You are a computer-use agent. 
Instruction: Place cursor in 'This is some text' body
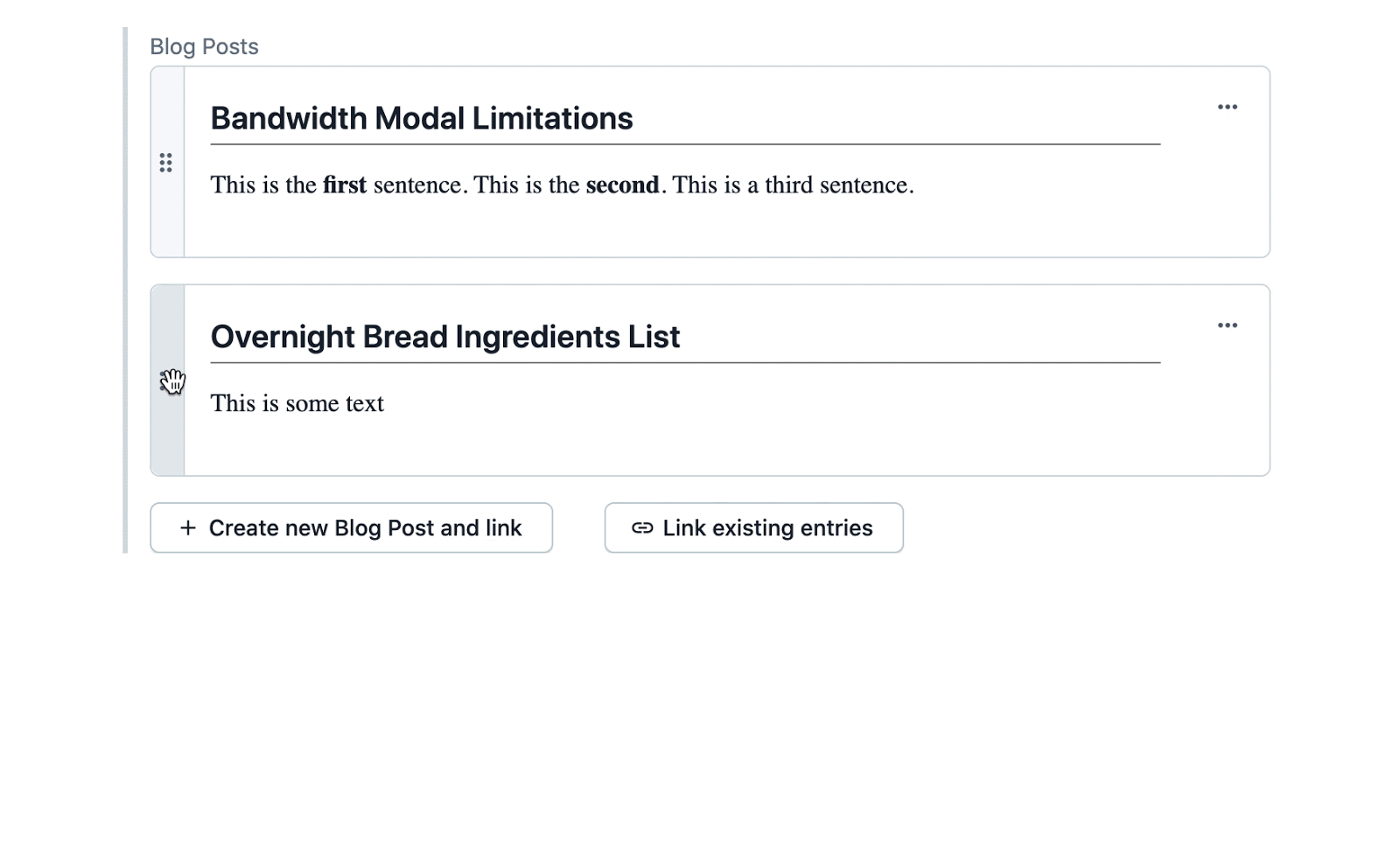pyautogui.click(x=297, y=403)
